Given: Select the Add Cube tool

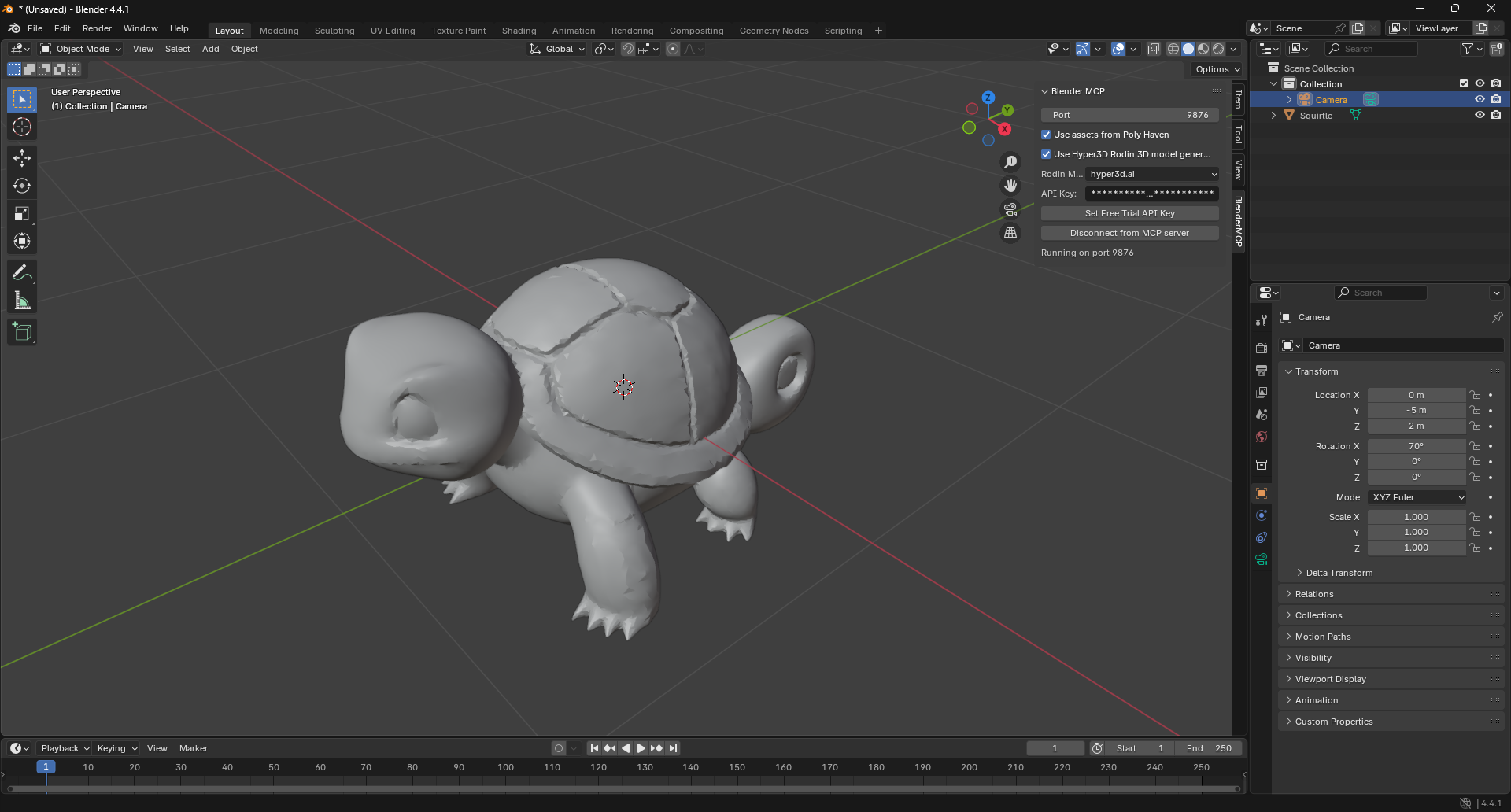Looking at the screenshot, I should [x=22, y=332].
